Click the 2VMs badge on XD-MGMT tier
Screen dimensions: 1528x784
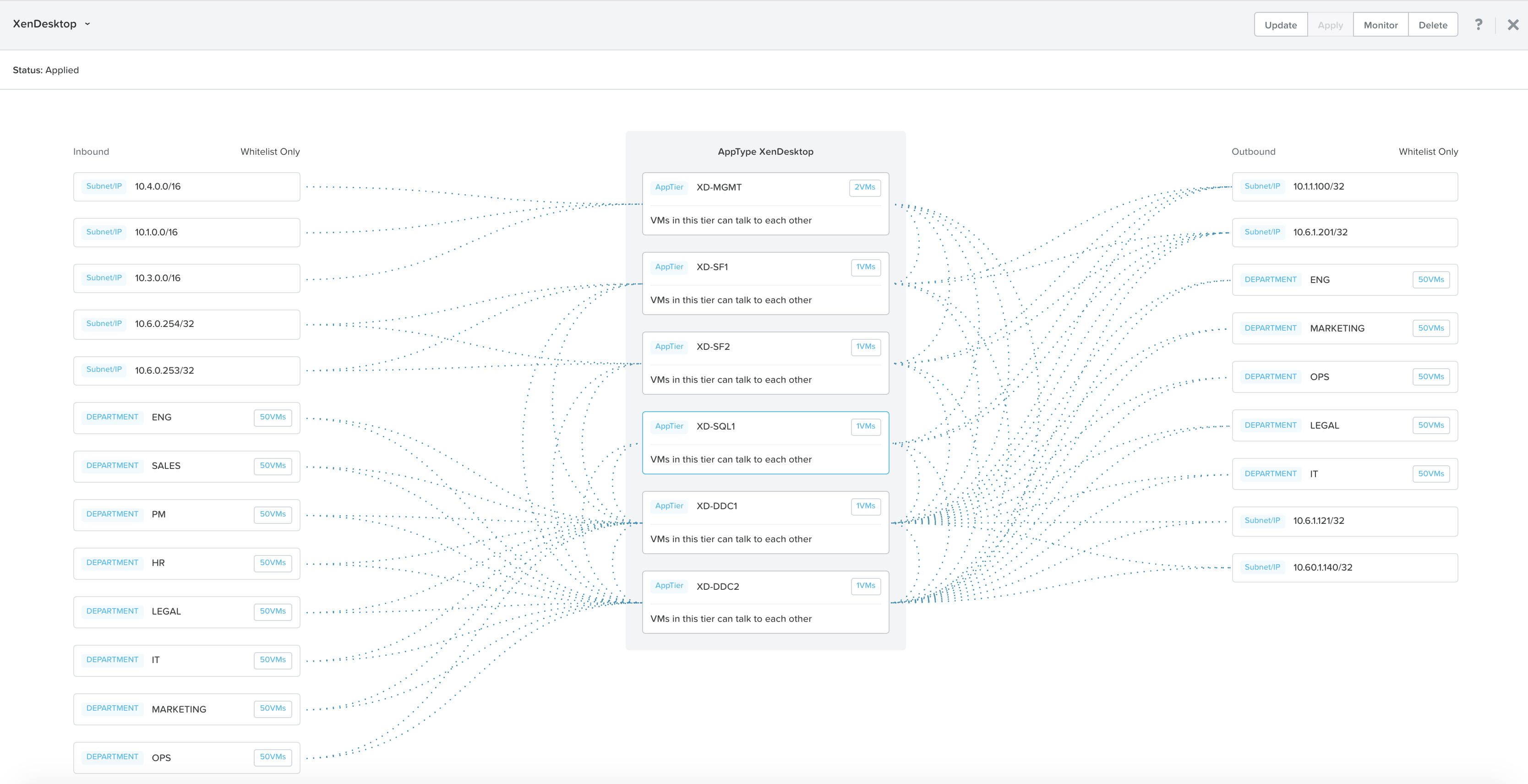point(865,187)
